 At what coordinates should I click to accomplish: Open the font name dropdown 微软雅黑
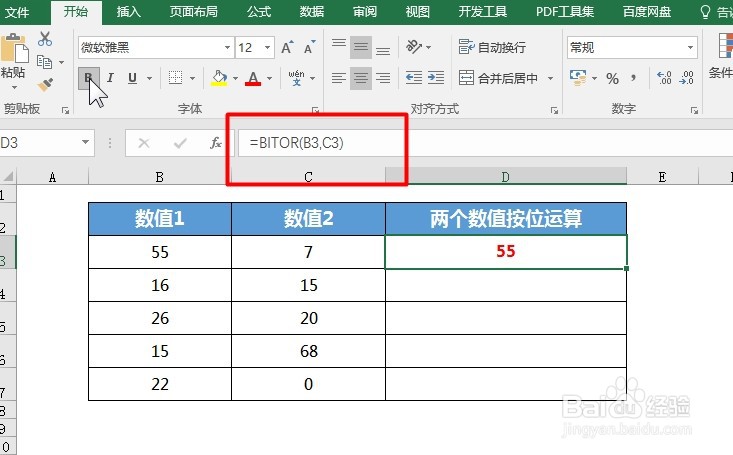tap(227, 47)
